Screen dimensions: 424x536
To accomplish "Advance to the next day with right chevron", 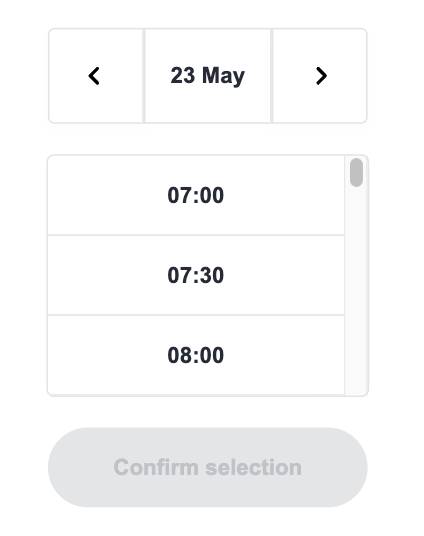I will [x=320, y=76].
